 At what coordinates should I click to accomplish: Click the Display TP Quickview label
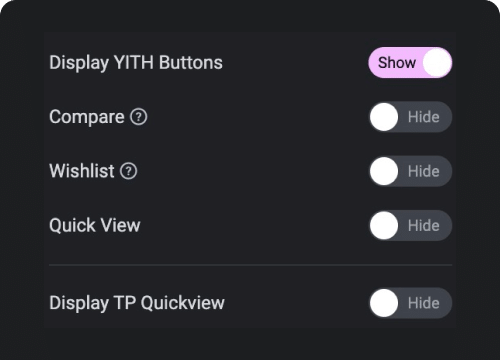[x=137, y=303]
